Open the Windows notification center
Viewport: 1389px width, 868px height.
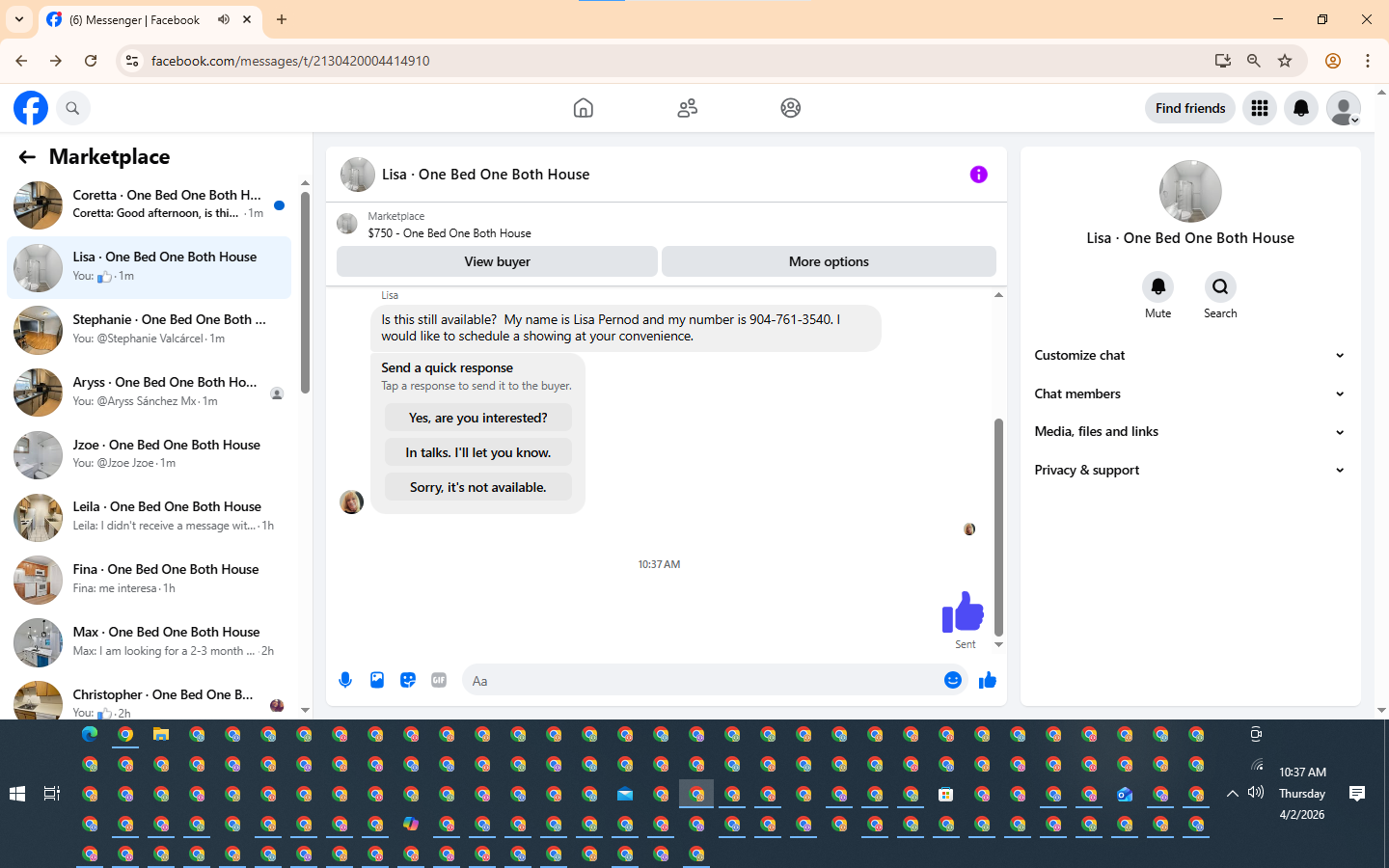[1357, 794]
